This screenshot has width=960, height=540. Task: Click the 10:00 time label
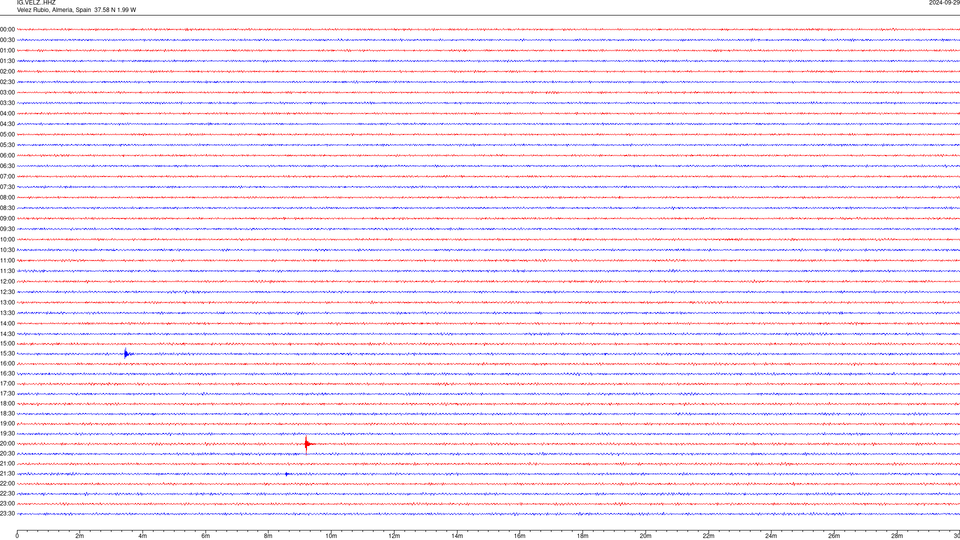[x=7, y=239]
